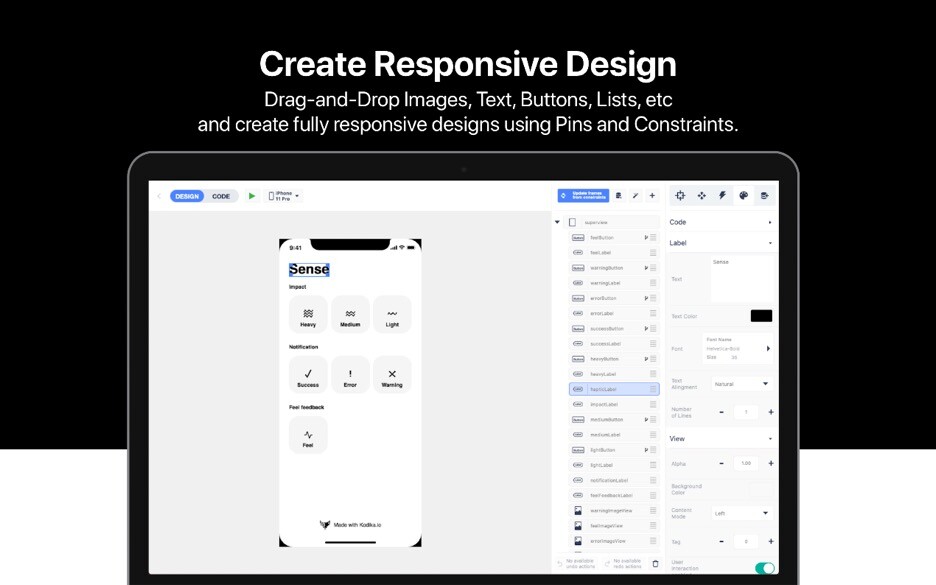This screenshot has height=585, width=936.
Task: Click the Alpha value field
Action: point(746,463)
